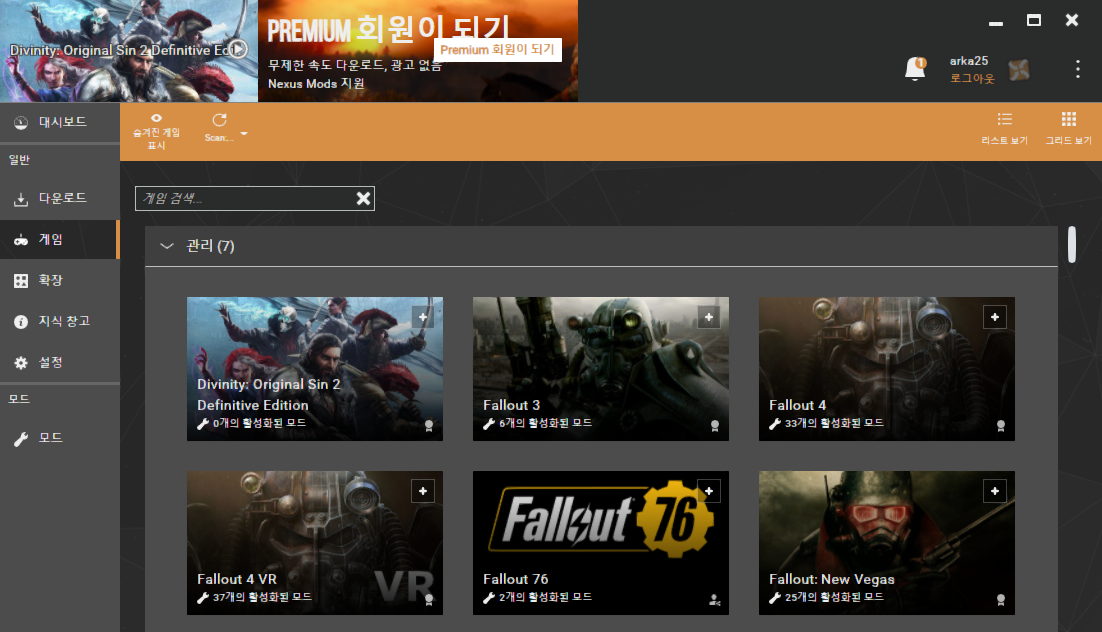Play the Divinity banner launch button
Image resolution: width=1102 pixels, height=632 pixels.
[x=239, y=49]
